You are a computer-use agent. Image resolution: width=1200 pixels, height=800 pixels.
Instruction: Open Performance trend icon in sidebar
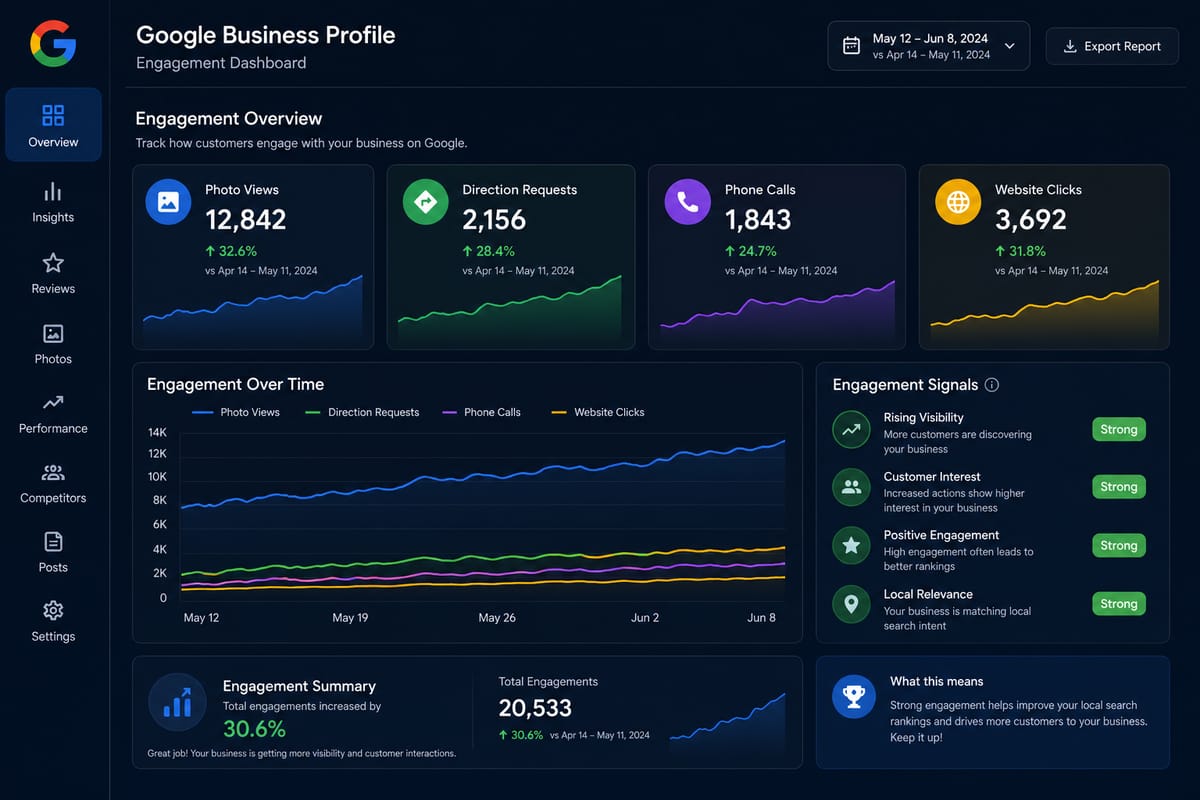53,403
